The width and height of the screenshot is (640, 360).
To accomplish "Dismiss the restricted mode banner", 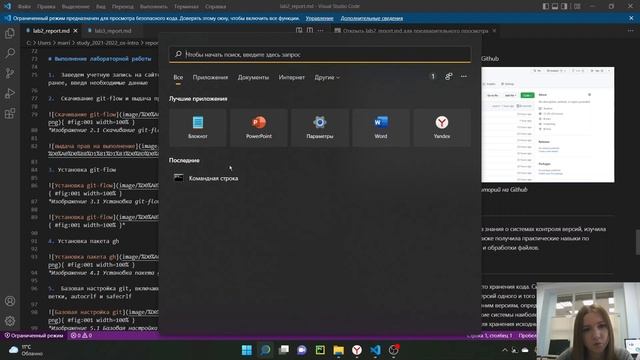I will click(631, 18).
